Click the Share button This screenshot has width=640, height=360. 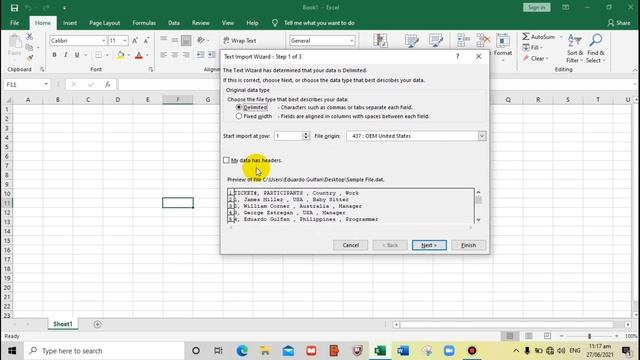point(619,23)
